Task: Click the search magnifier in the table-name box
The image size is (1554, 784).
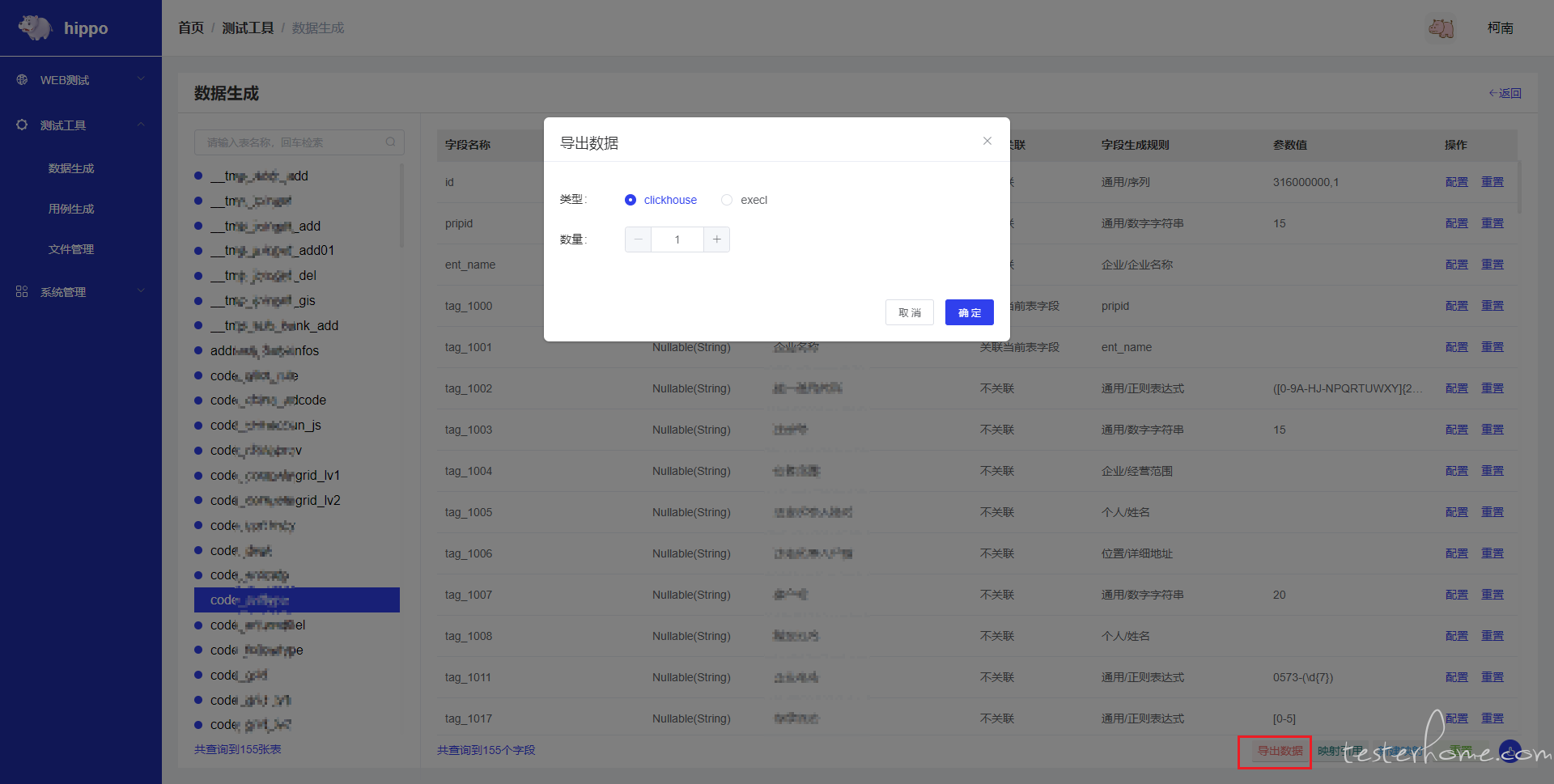Action: tap(390, 142)
